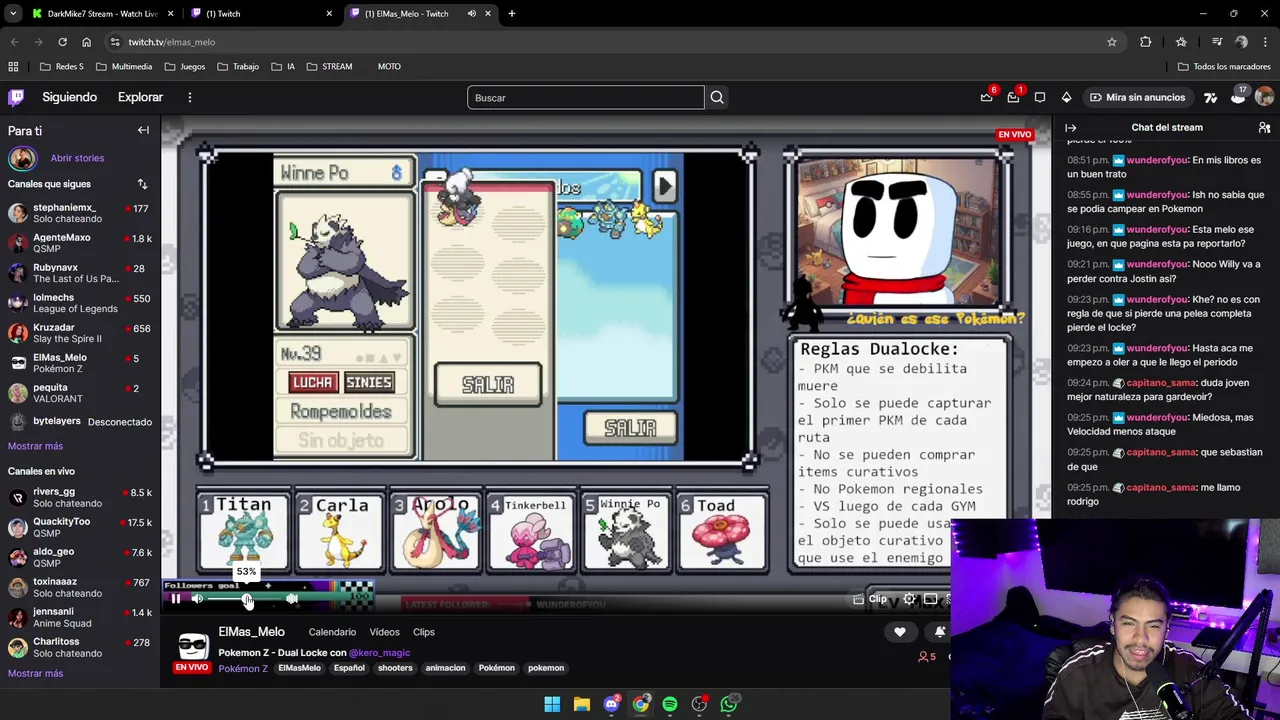
Task: Open the Calendario tab
Action: click(332, 632)
